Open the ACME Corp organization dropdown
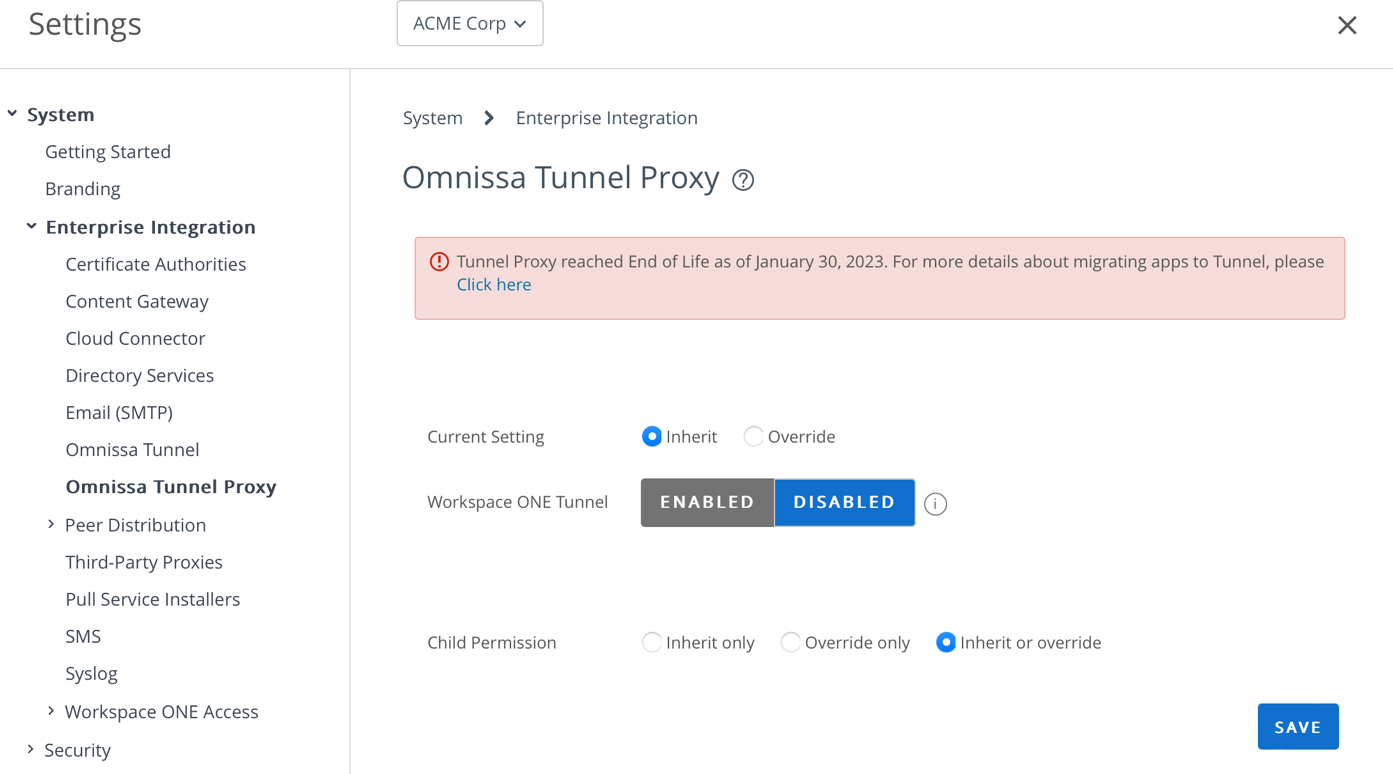Image resolution: width=1393 pixels, height=774 pixels. pyautogui.click(x=470, y=24)
